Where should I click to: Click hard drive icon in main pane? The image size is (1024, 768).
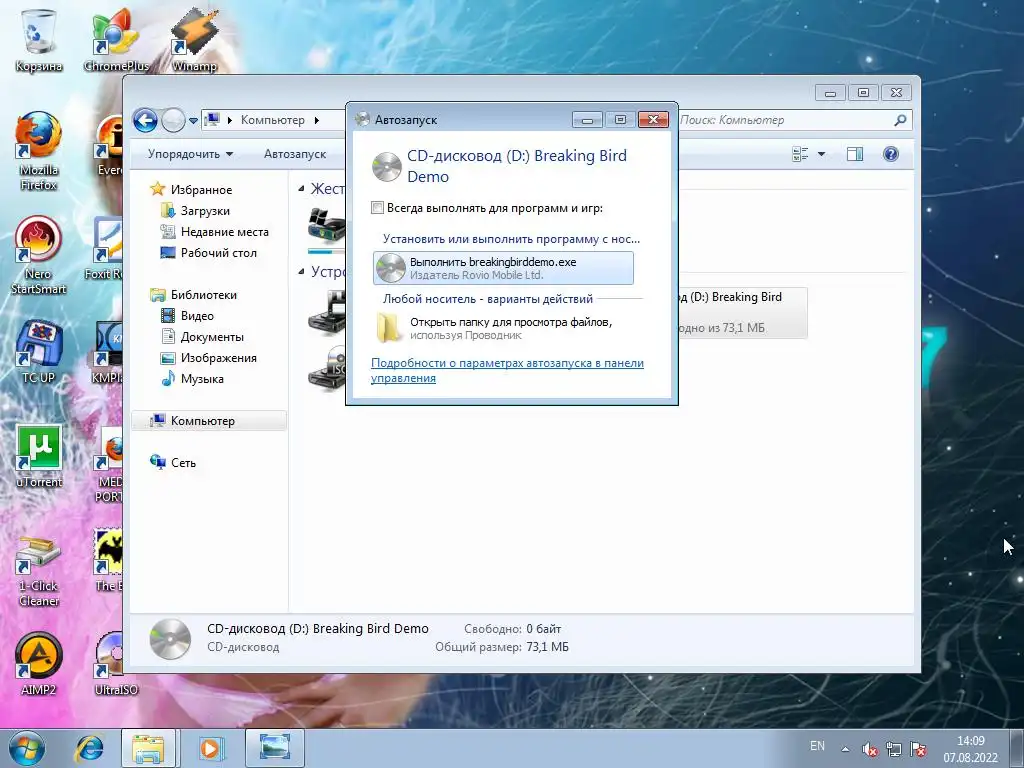click(327, 226)
